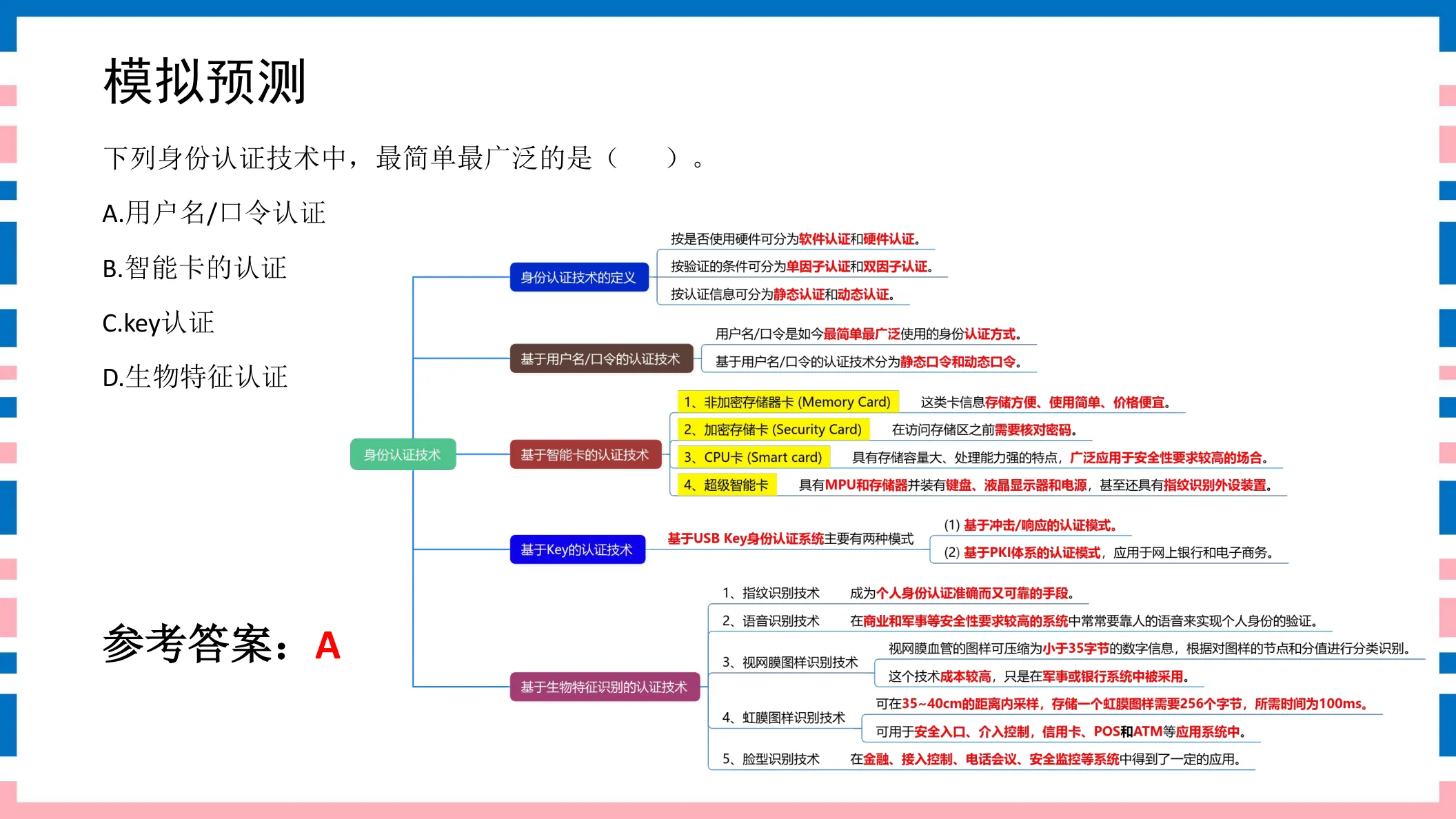Viewport: 1456px width, 819px height.
Task: Click the text 这个技术成本较高
Action: click(x=940, y=676)
